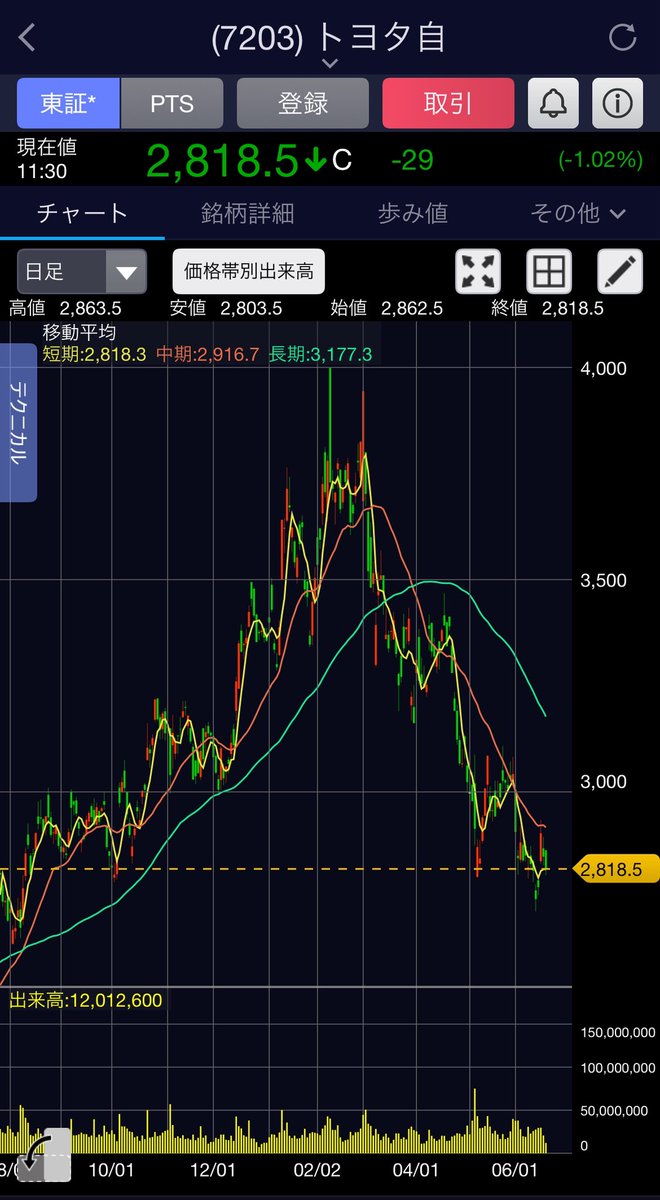Image resolution: width=660 pixels, height=1200 pixels.
Task: Tap the 12/01 date axis label
Action: point(213,1169)
